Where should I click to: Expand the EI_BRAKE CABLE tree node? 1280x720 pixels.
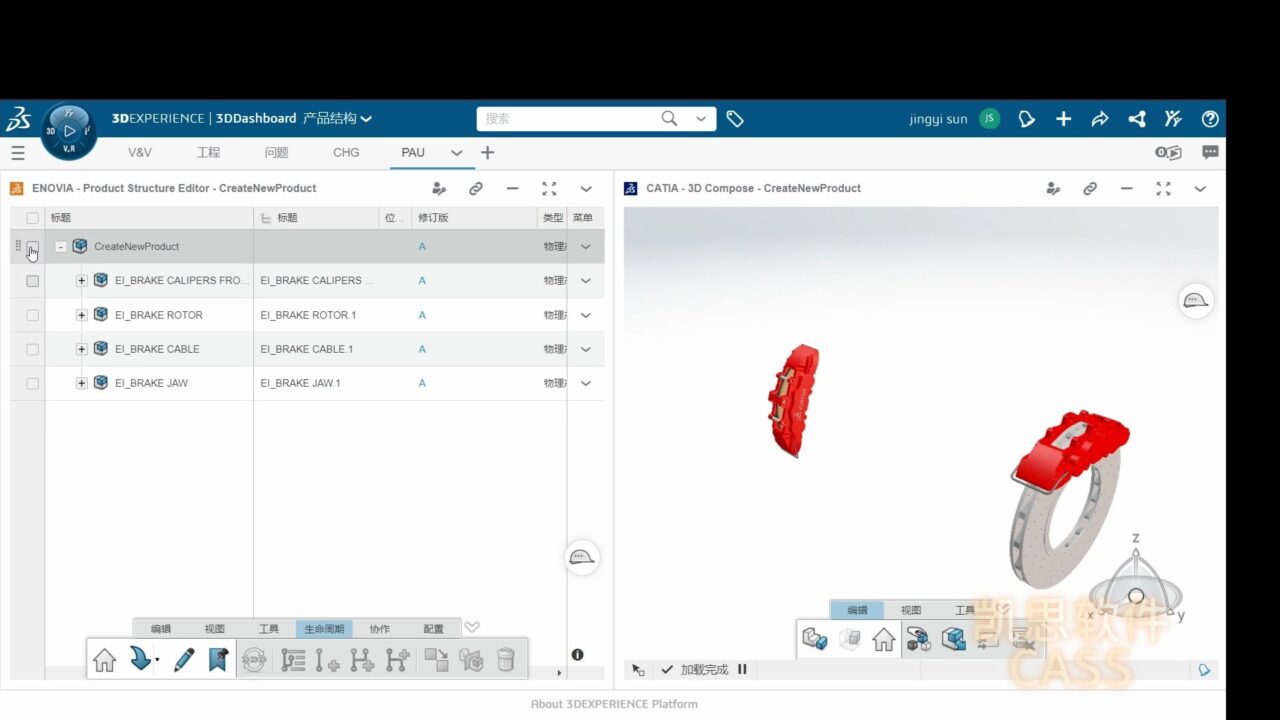click(82, 349)
